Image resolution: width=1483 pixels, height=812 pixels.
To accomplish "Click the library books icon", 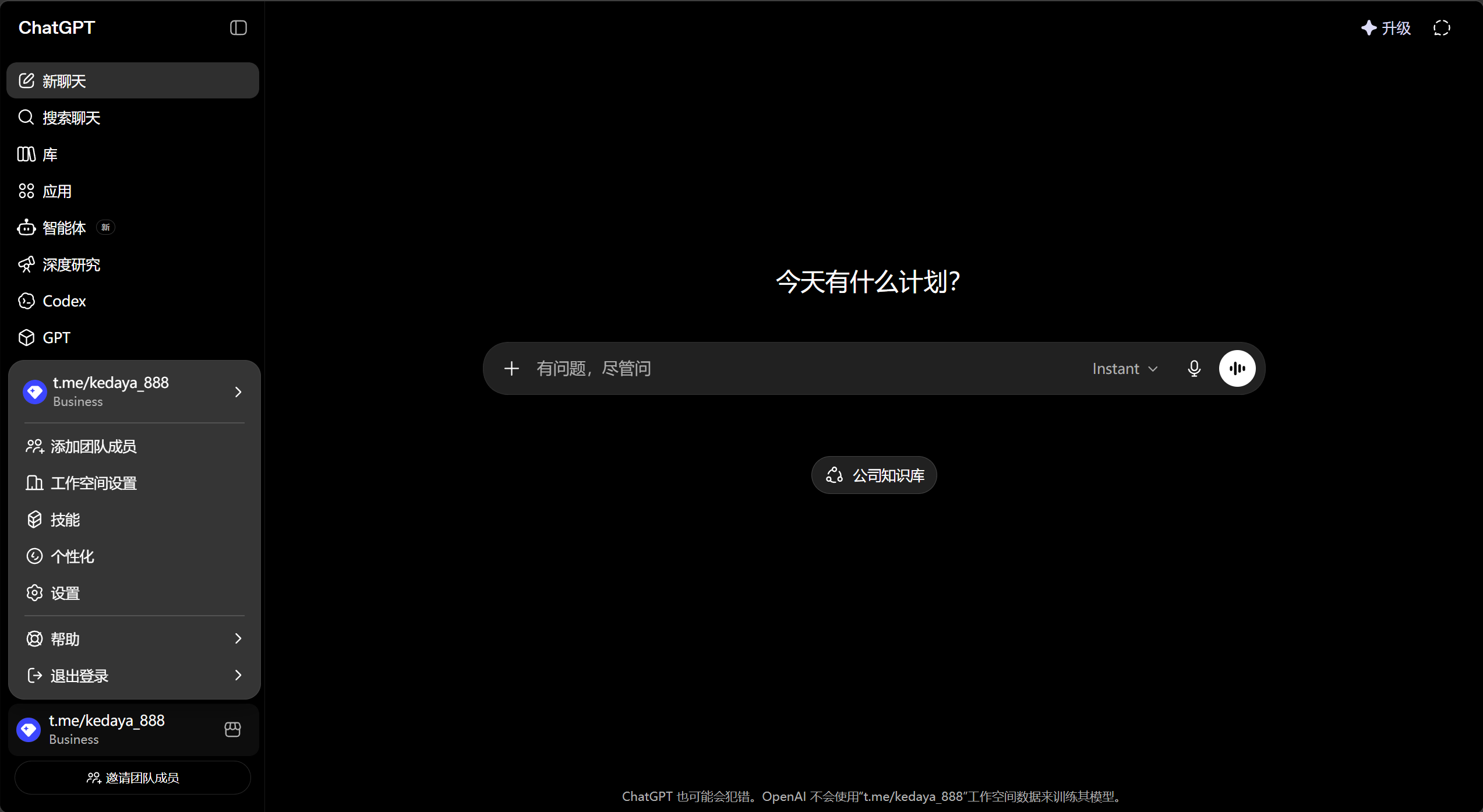I will [x=26, y=154].
